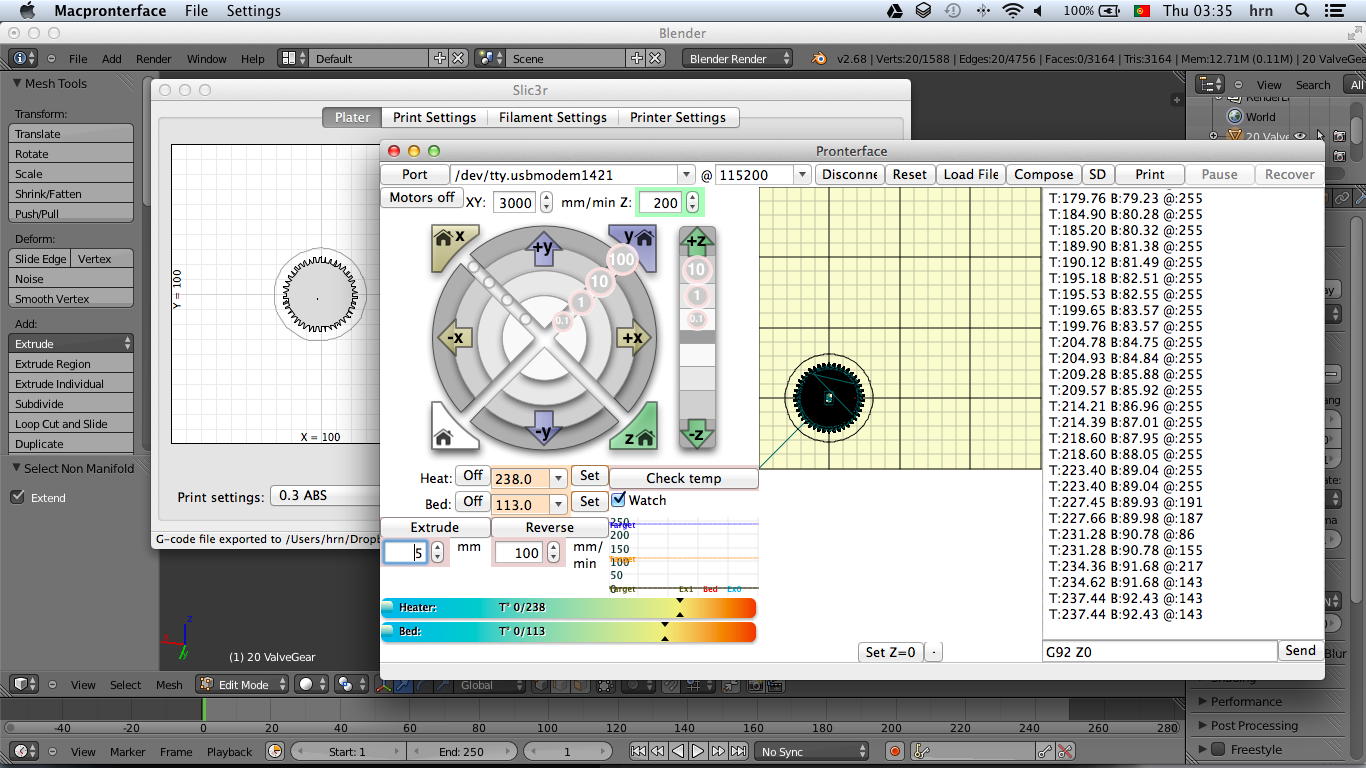
Task: Uncheck the Extend checkbox in Blender
Action: click(x=17, y=497)
